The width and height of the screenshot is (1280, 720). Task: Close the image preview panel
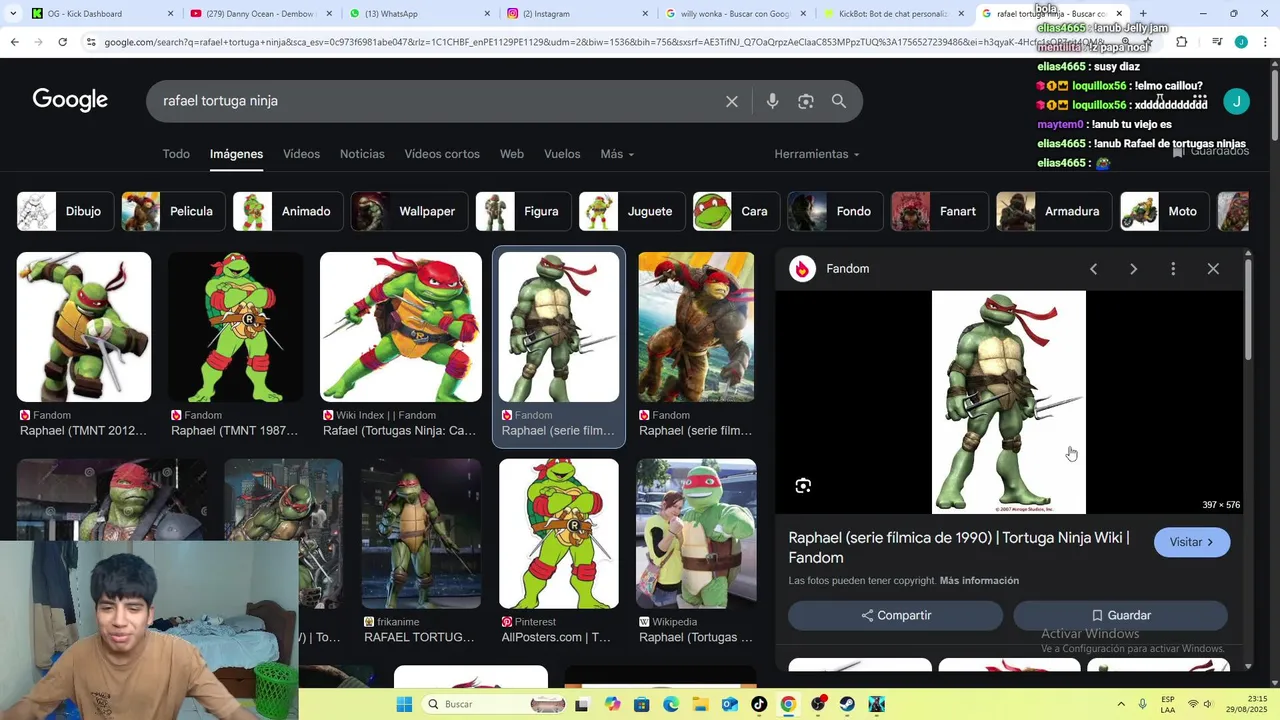(1213, 269)
